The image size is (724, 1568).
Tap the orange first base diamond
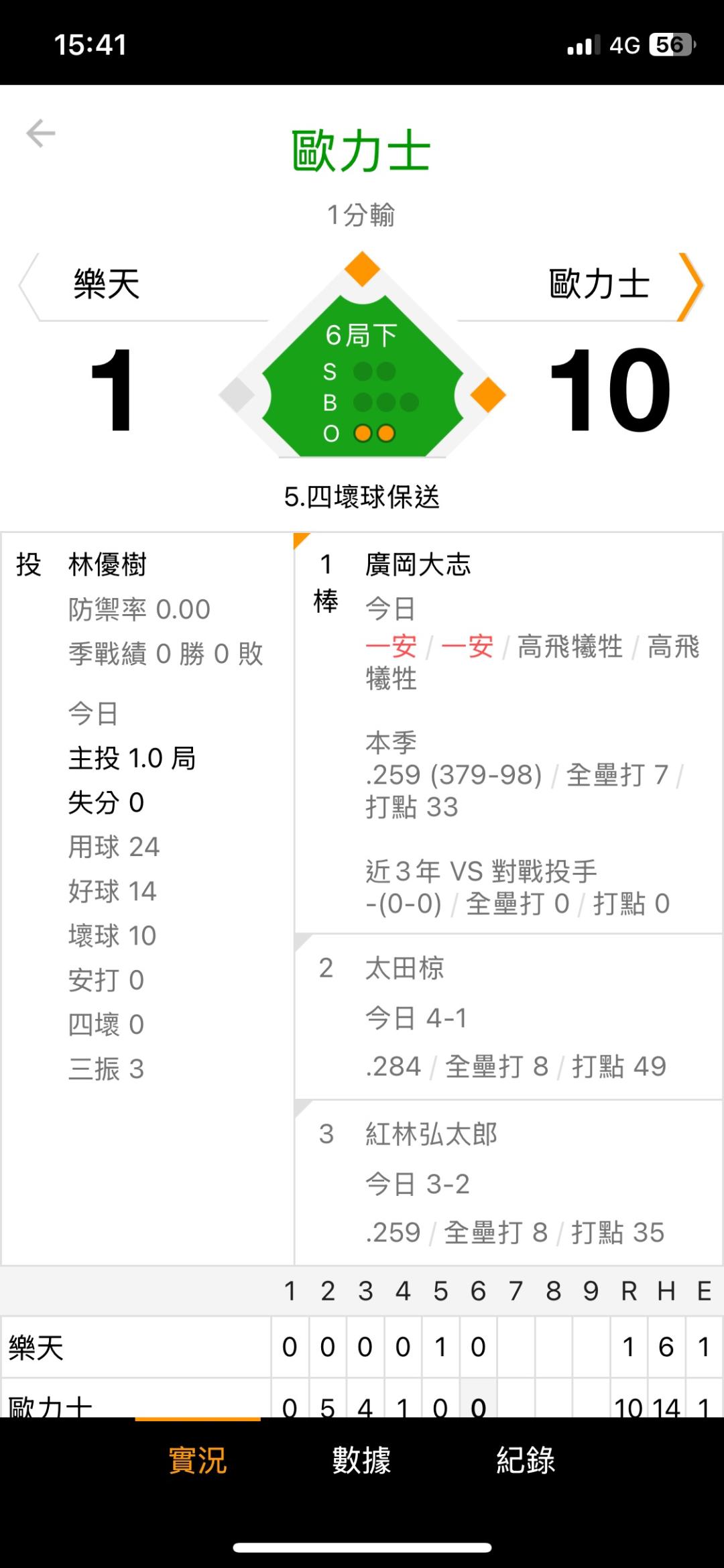click(487, 395)
